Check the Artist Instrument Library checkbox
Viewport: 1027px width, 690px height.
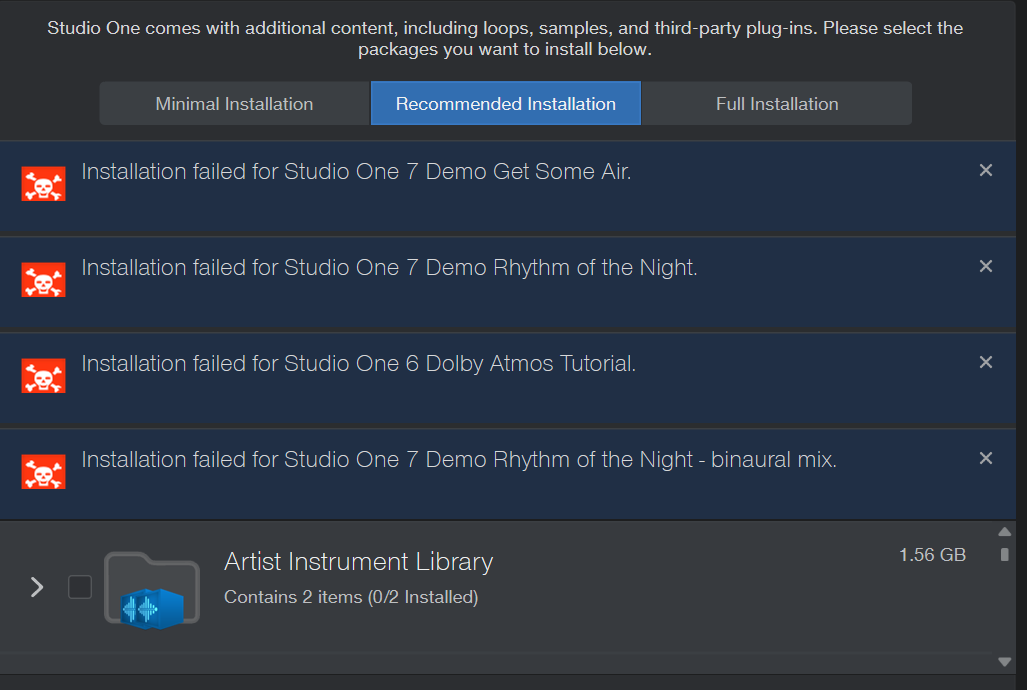pos(80,587)
